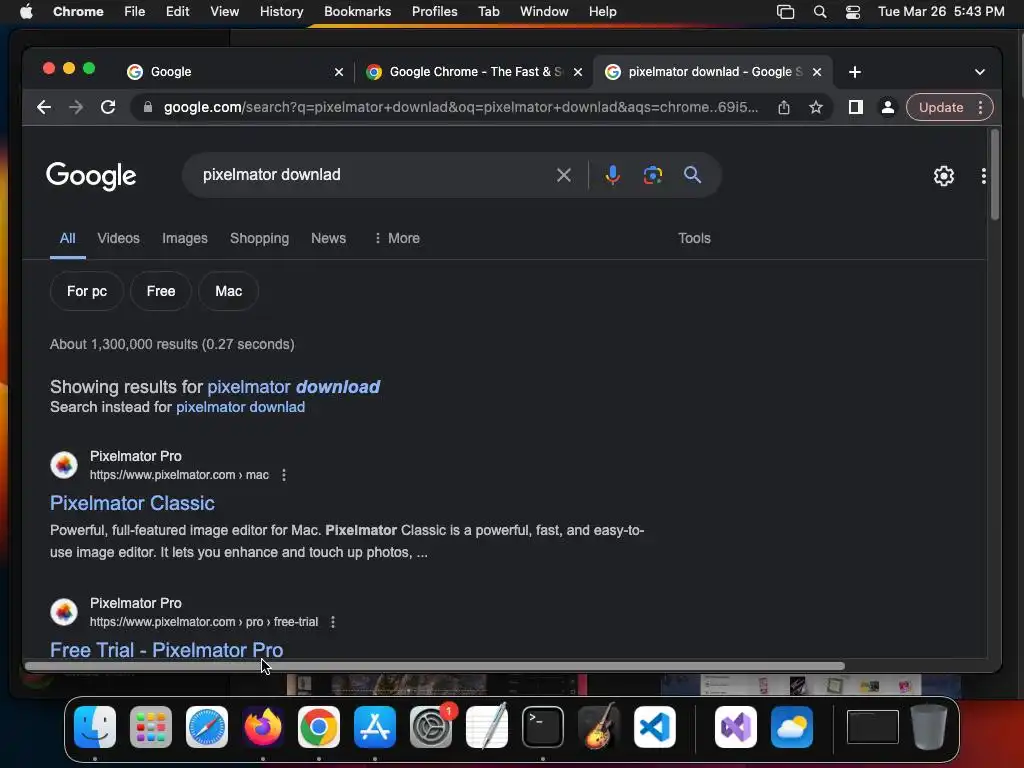Go back to the previous page

click(44, 107)
